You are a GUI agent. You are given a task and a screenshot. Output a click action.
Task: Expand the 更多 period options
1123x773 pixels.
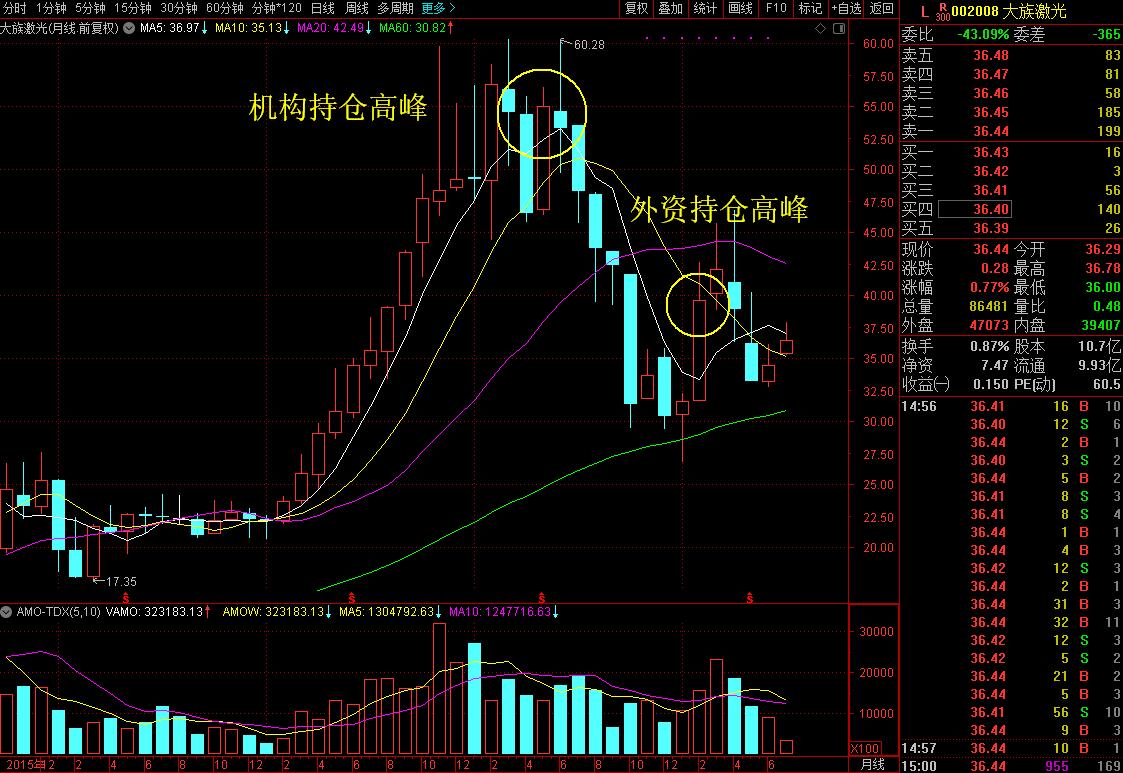(x=438, y=9)
